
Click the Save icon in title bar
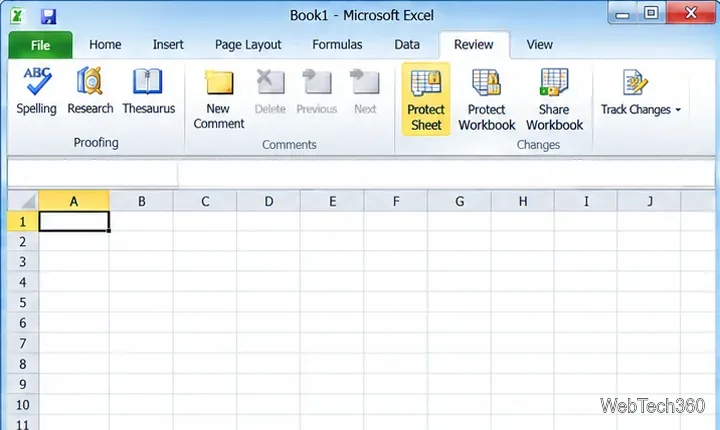coord(48,17)
